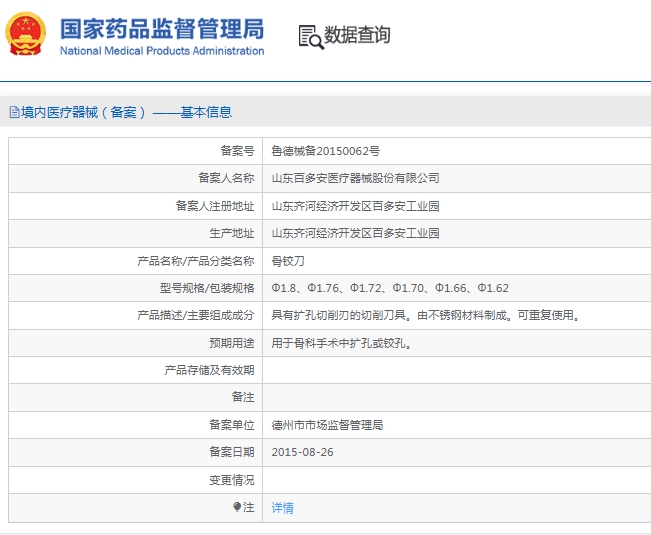
Task: Select the 备案人注册地址 label
Action: click(x=215, y=206)
